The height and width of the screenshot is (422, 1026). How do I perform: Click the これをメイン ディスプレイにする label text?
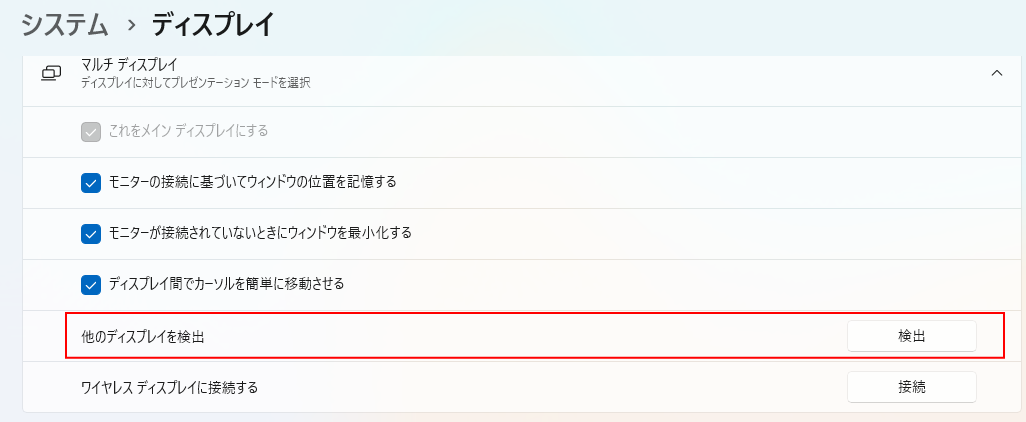(x=188, y=131)
